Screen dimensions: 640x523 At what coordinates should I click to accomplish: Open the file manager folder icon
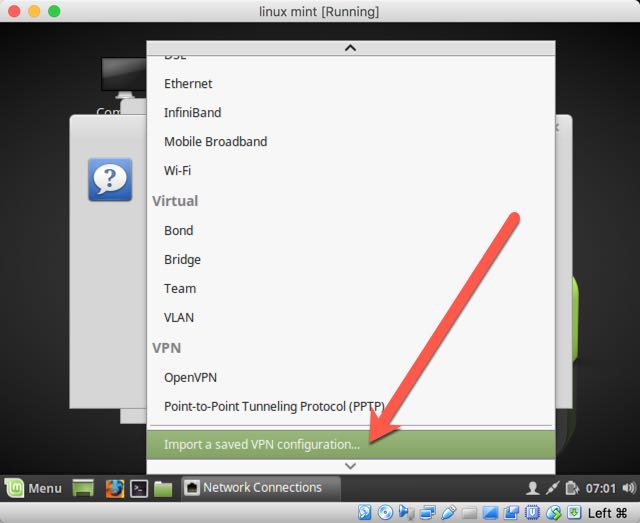tap(163, 489)
